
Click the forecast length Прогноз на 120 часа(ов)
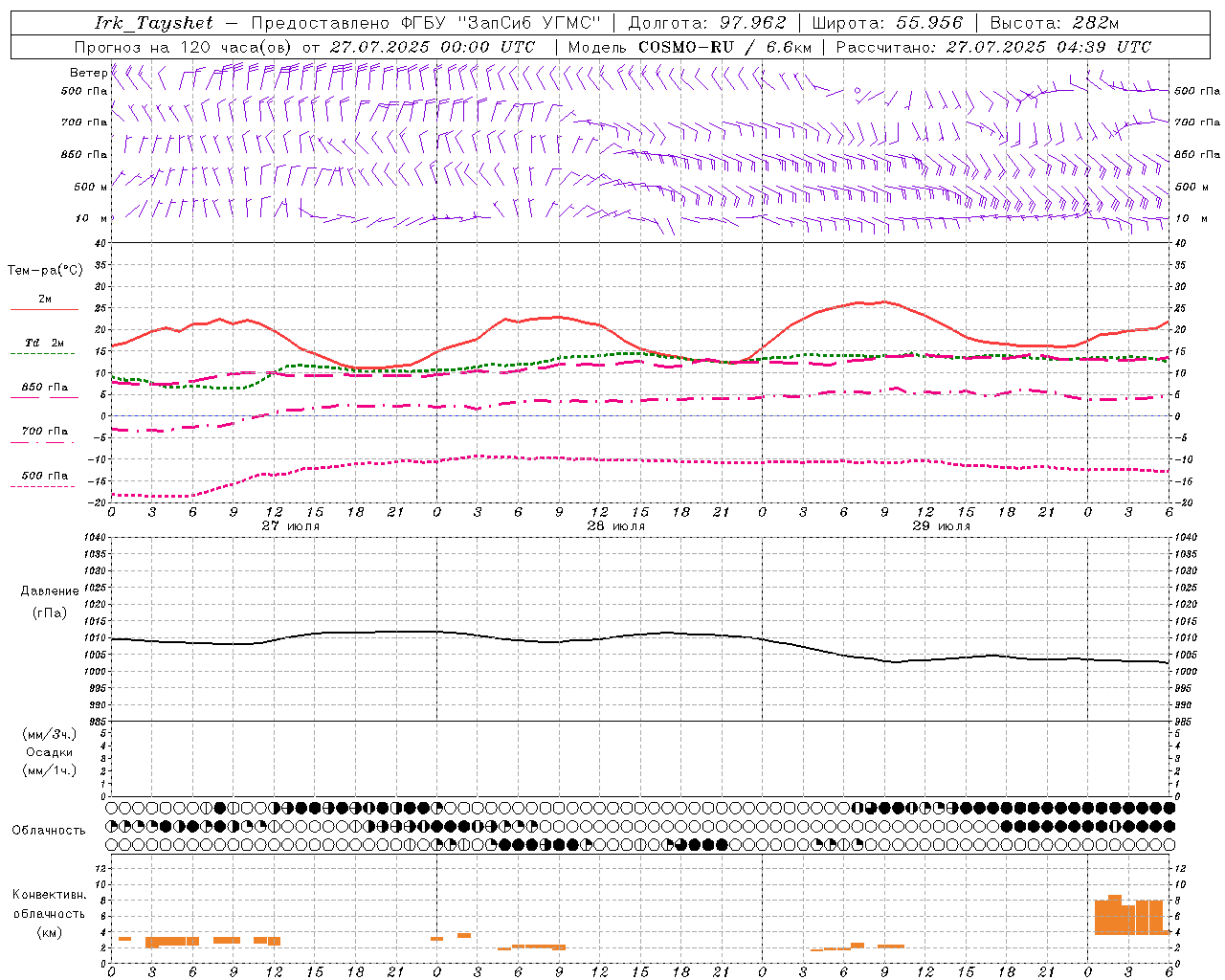[x=184, y=47]
